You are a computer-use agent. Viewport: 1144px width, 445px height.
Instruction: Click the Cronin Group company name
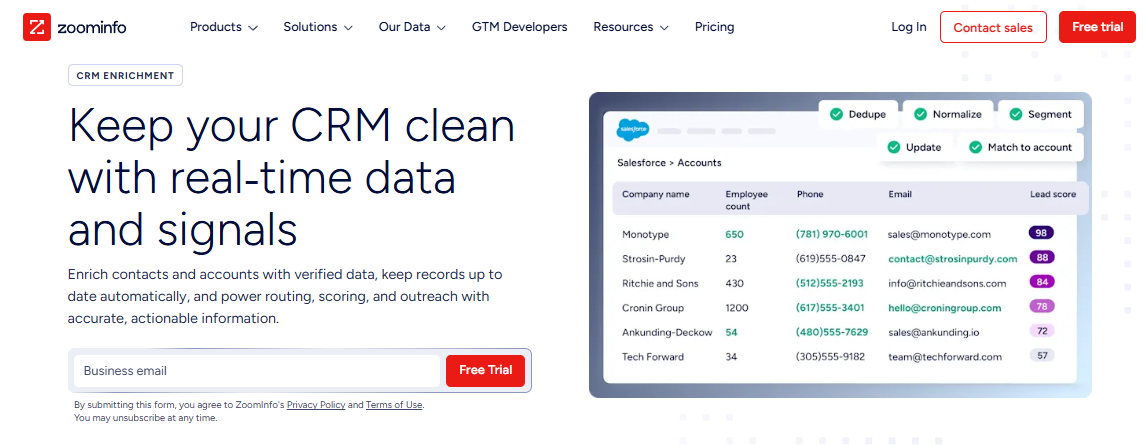(x=653, y=308)
